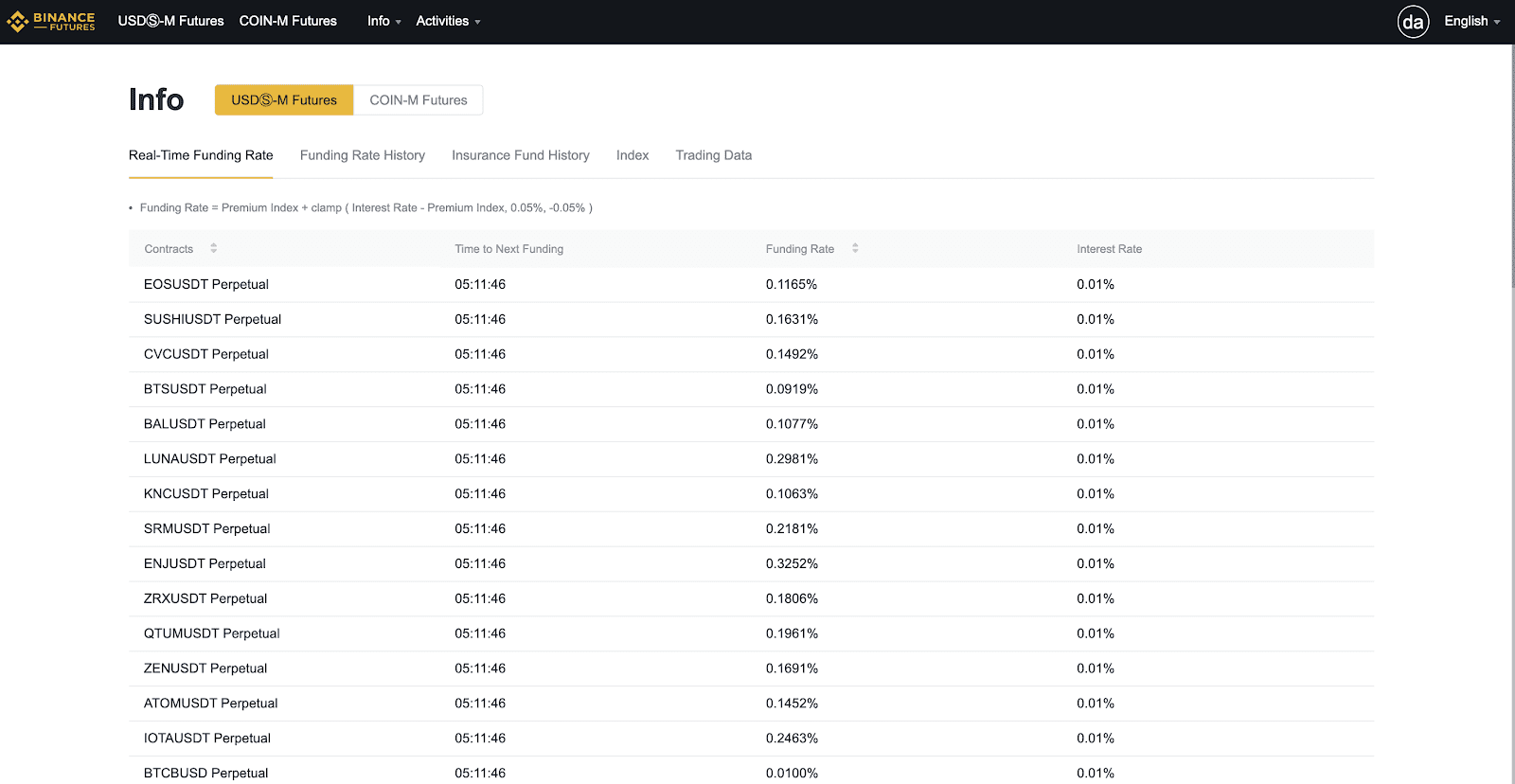Click the Interest Rate column header

(x=1109, y=249)
